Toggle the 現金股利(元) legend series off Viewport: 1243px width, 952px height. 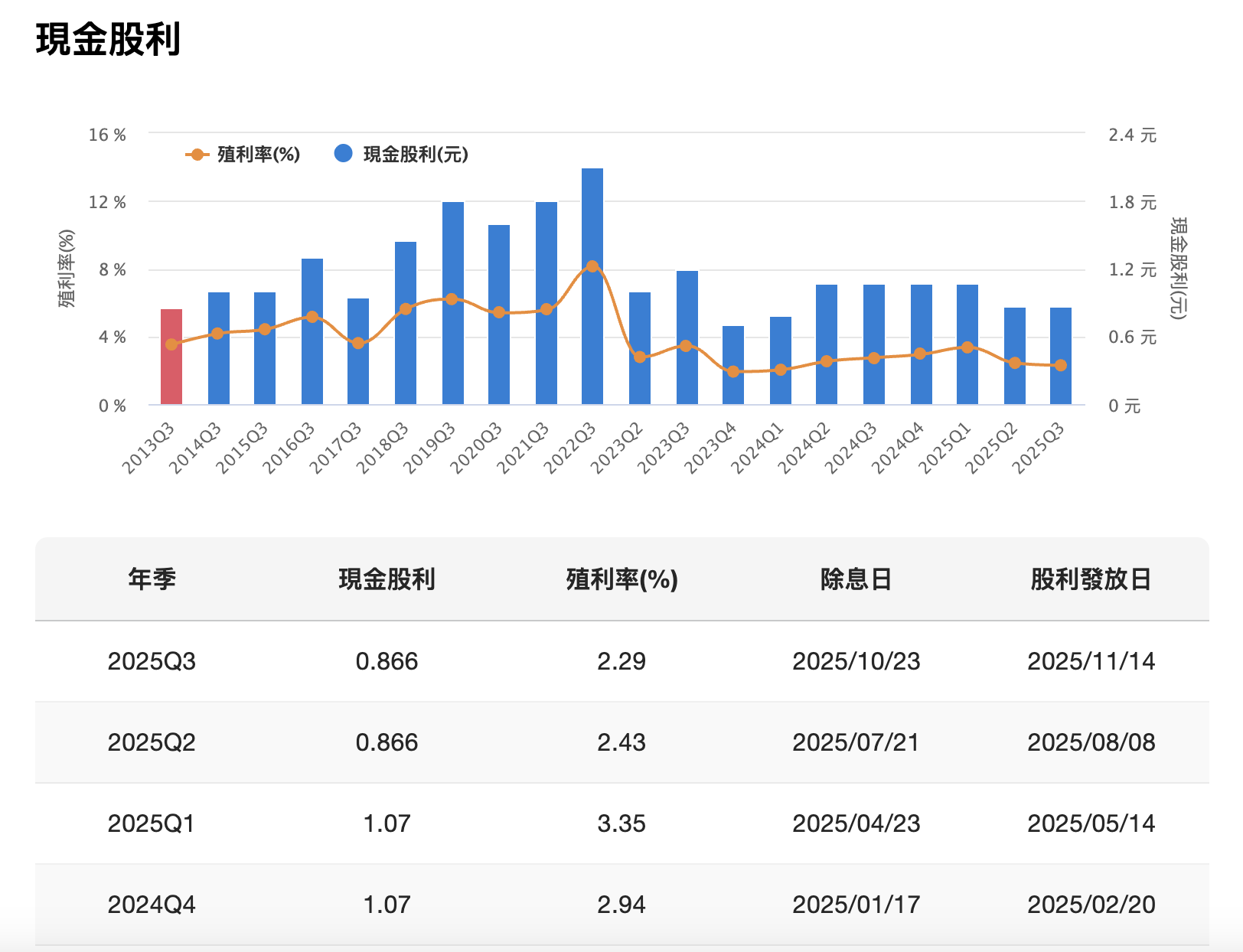[413, 153]
